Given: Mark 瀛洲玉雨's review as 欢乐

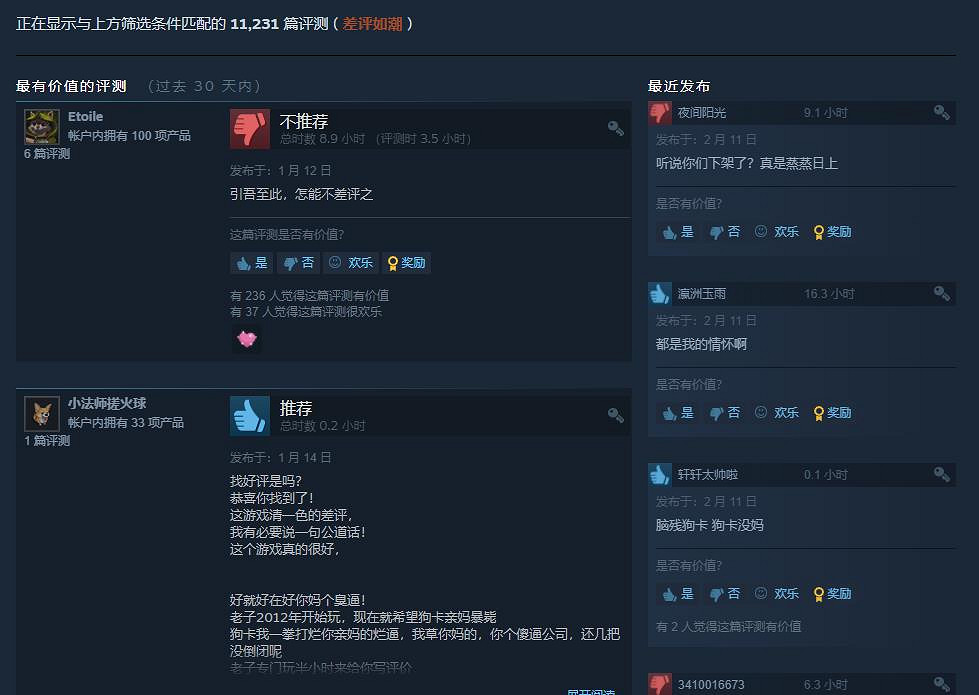Looking at the screenshot, I should pyautogui.click(x=777, y=413).
